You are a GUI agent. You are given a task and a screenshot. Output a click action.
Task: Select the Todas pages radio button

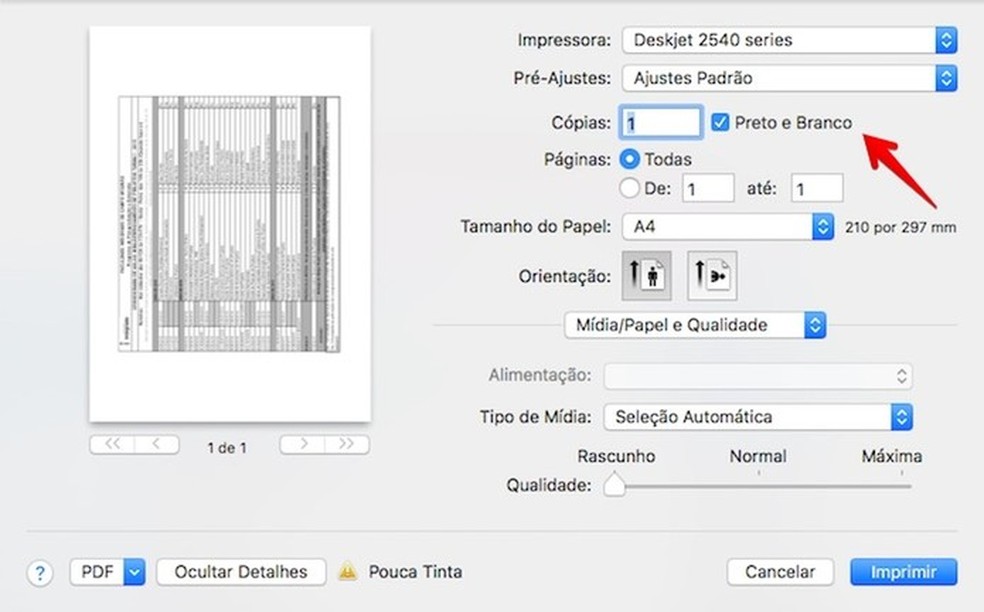point(630,158)
